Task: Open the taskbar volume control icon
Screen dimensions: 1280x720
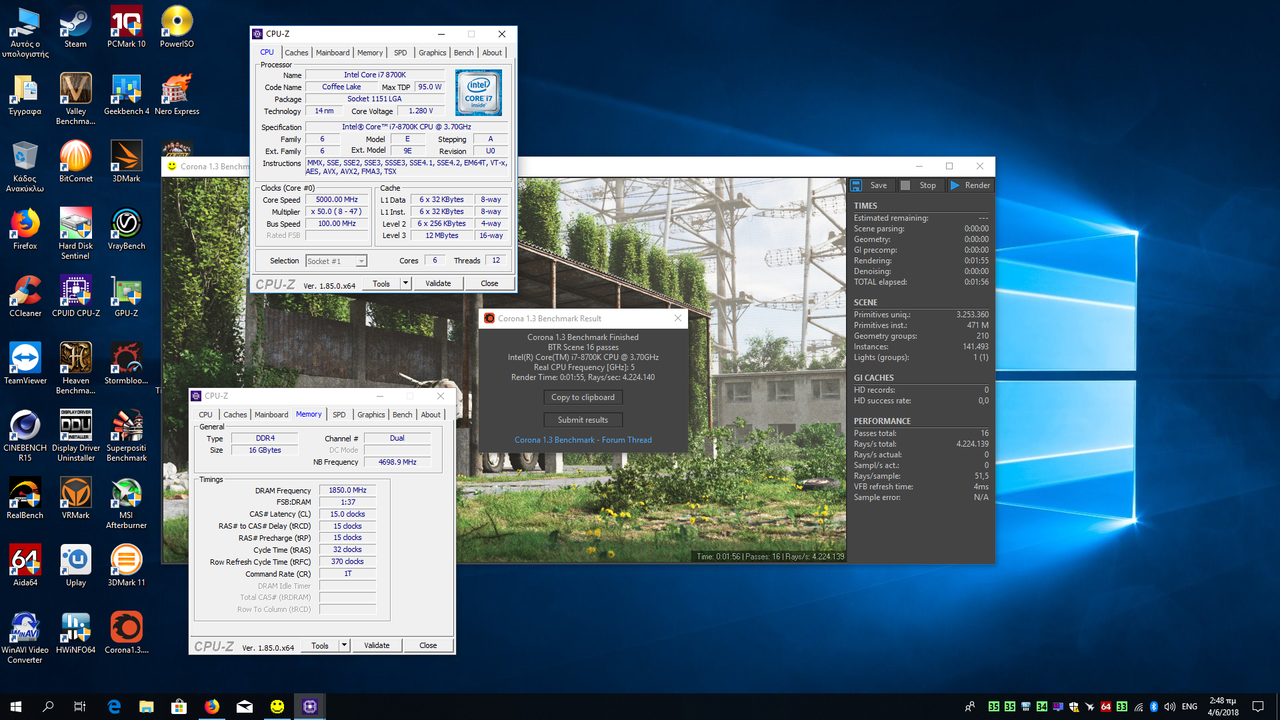Action: (x=1168, y=706)
